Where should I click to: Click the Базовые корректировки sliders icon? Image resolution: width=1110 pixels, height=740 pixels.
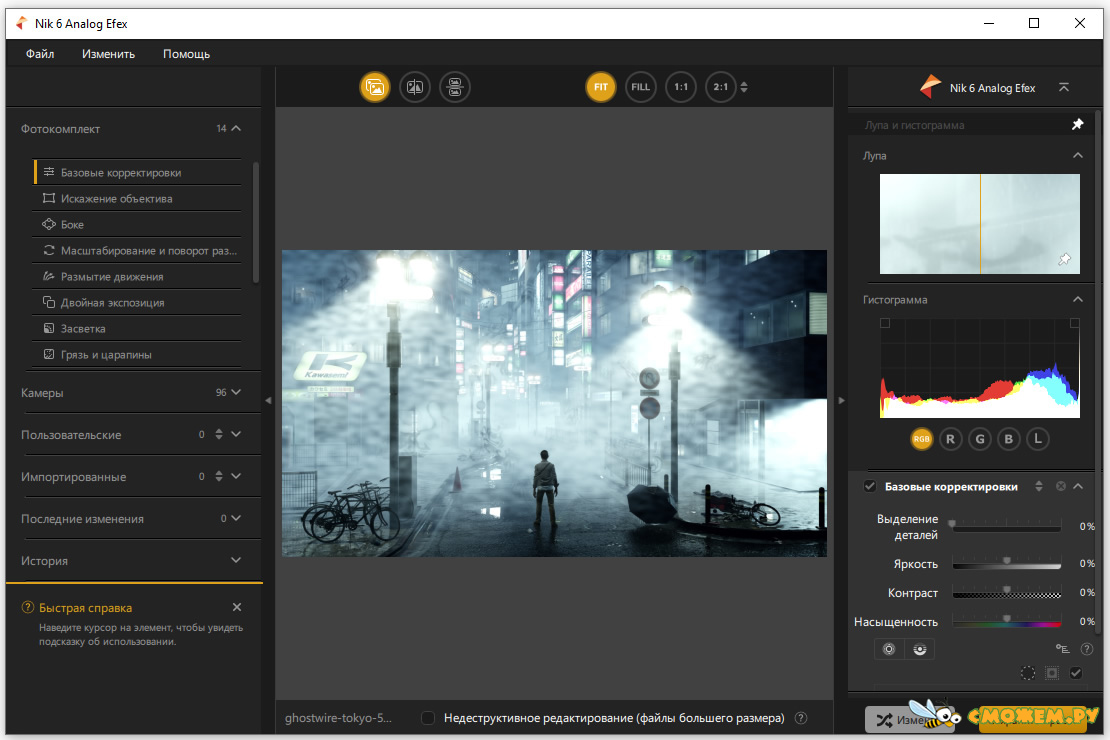point(49,172)
